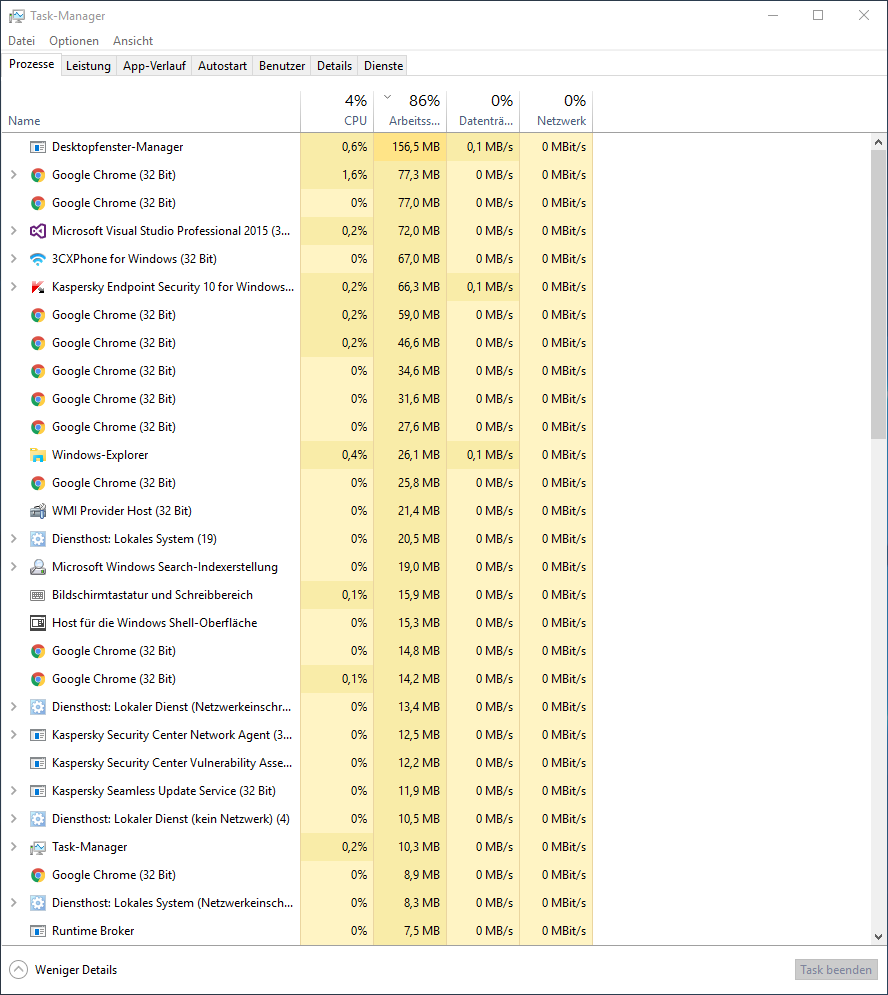Open the Optionen menu

point(74,41)
